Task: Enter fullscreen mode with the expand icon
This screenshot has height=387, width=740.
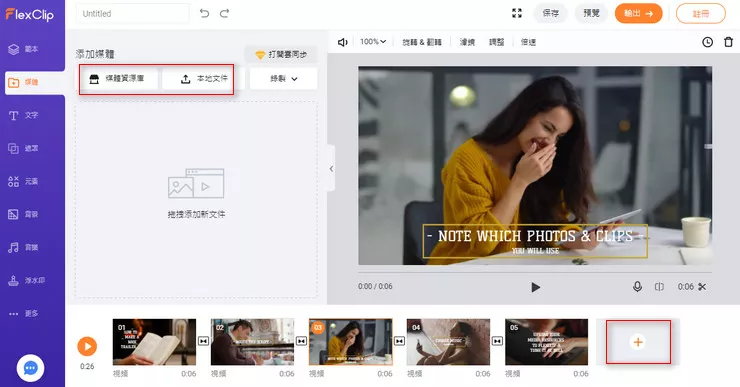Action: point(517,13)
